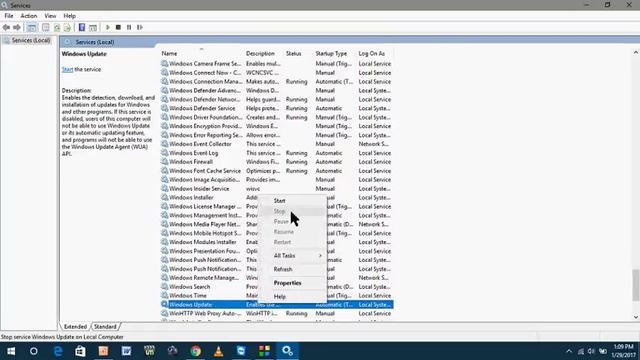Open Cortana search circle on taskbar
The image size is (640, 360).
[x=34, y=351]
